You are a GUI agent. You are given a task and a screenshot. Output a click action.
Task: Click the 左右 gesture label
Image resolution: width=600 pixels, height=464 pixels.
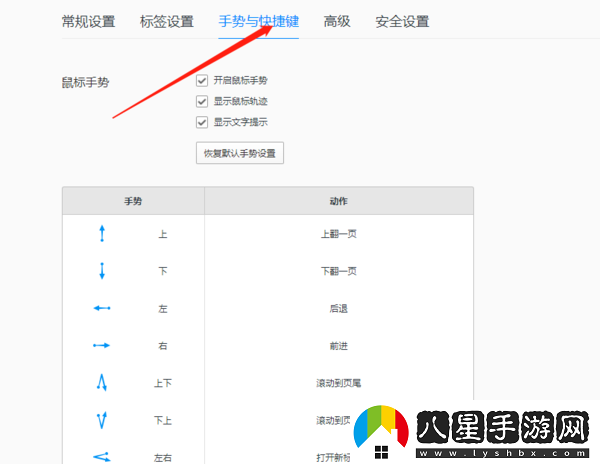[x=163, y=457]
